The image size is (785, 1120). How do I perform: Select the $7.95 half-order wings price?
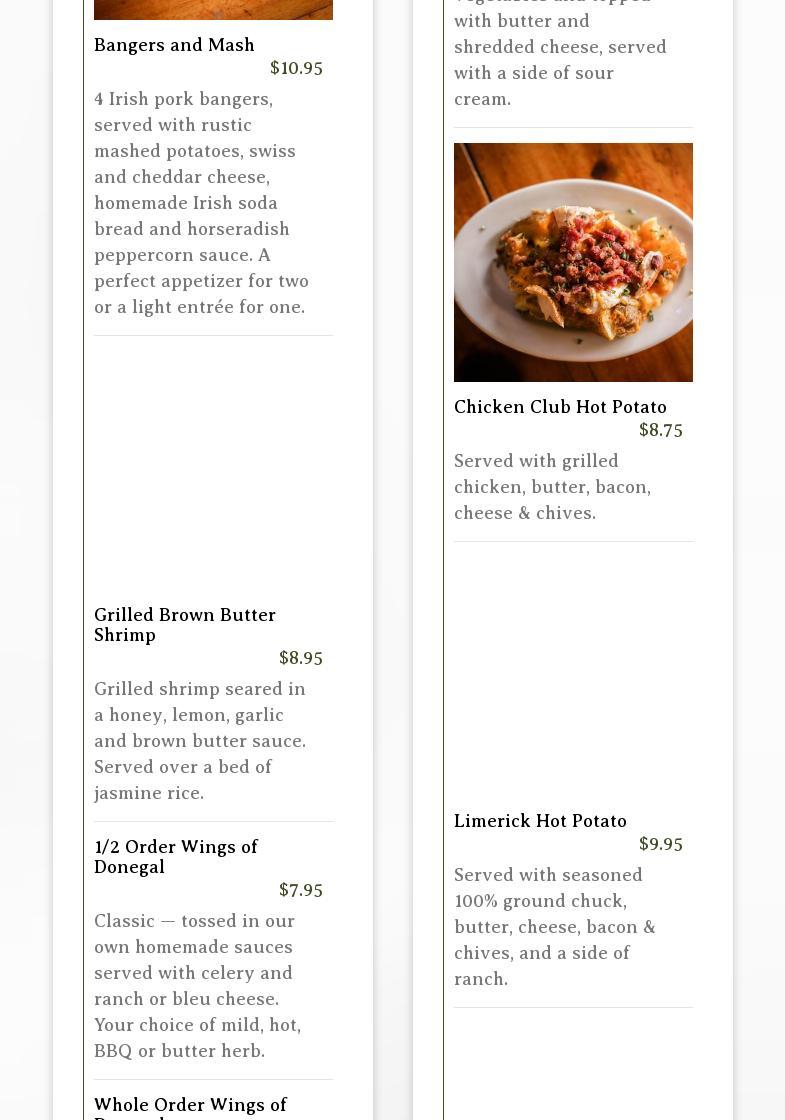click(300, 890)
